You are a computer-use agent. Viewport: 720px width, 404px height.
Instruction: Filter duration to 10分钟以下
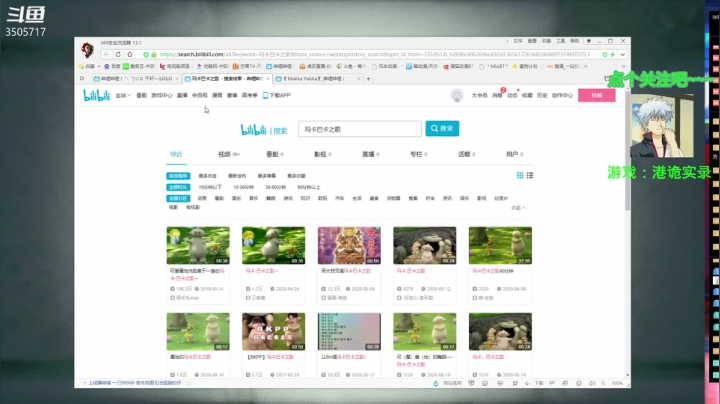[210, 187]
